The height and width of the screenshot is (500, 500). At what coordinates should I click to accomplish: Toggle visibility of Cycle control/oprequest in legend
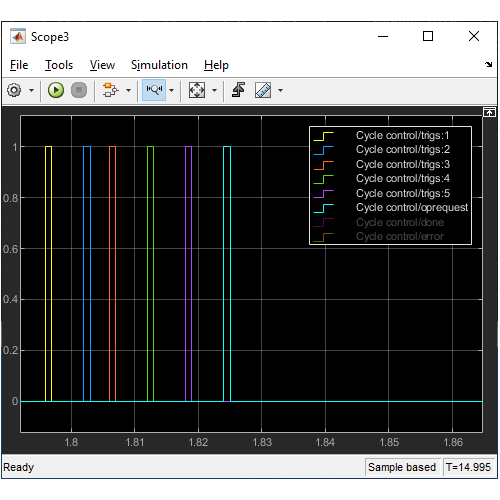pyautogui.click(x=412, y=207)
